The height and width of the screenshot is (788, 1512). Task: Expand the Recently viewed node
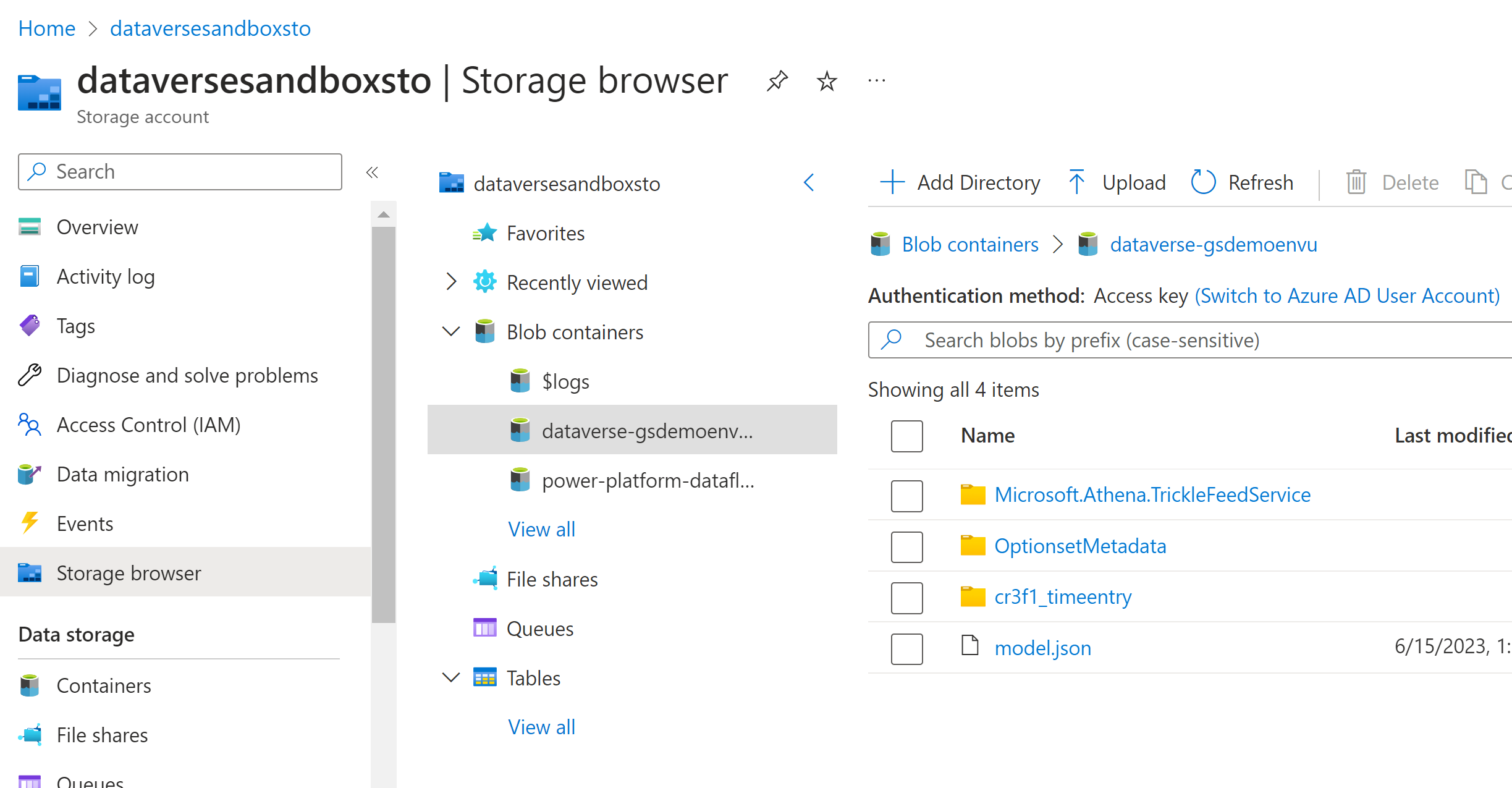[x=451, y=282]
